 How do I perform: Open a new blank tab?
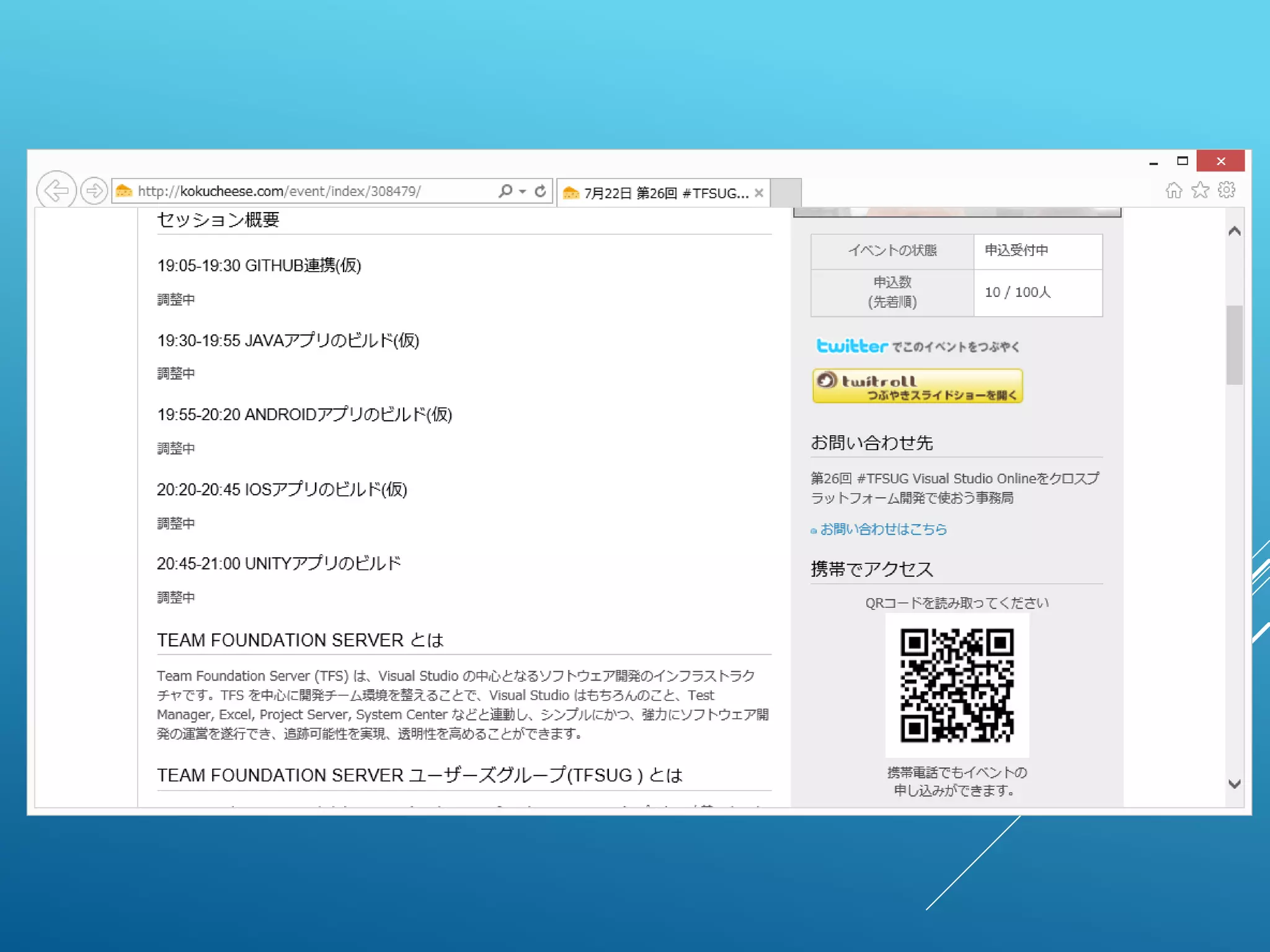coord(786,193)
